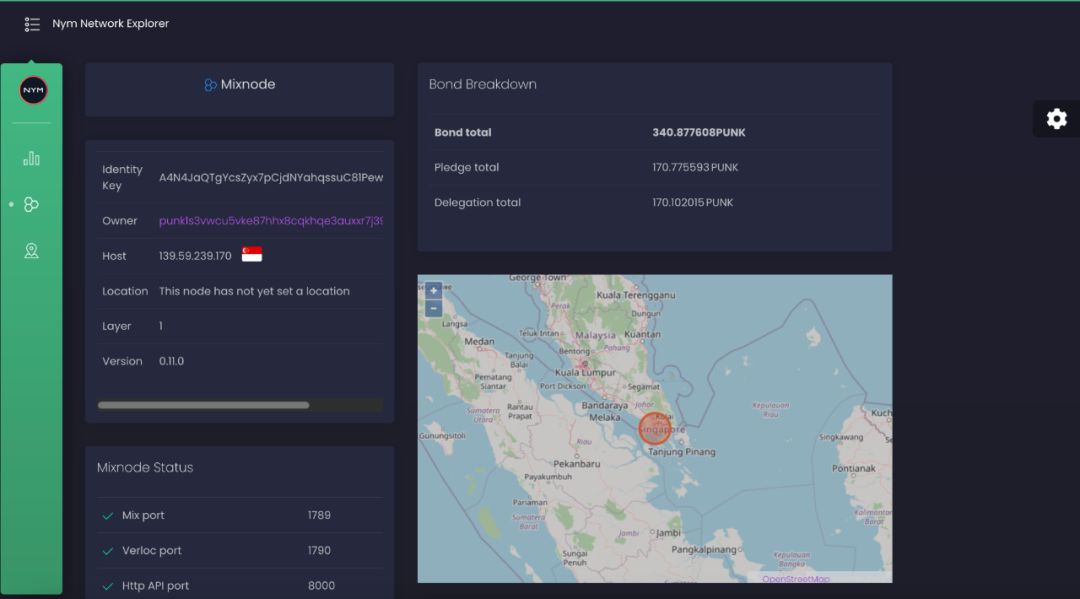Open the Overview bar chart sidebar icon
The width and height of the screenshot is (1080, 599).
click(32, 158)
